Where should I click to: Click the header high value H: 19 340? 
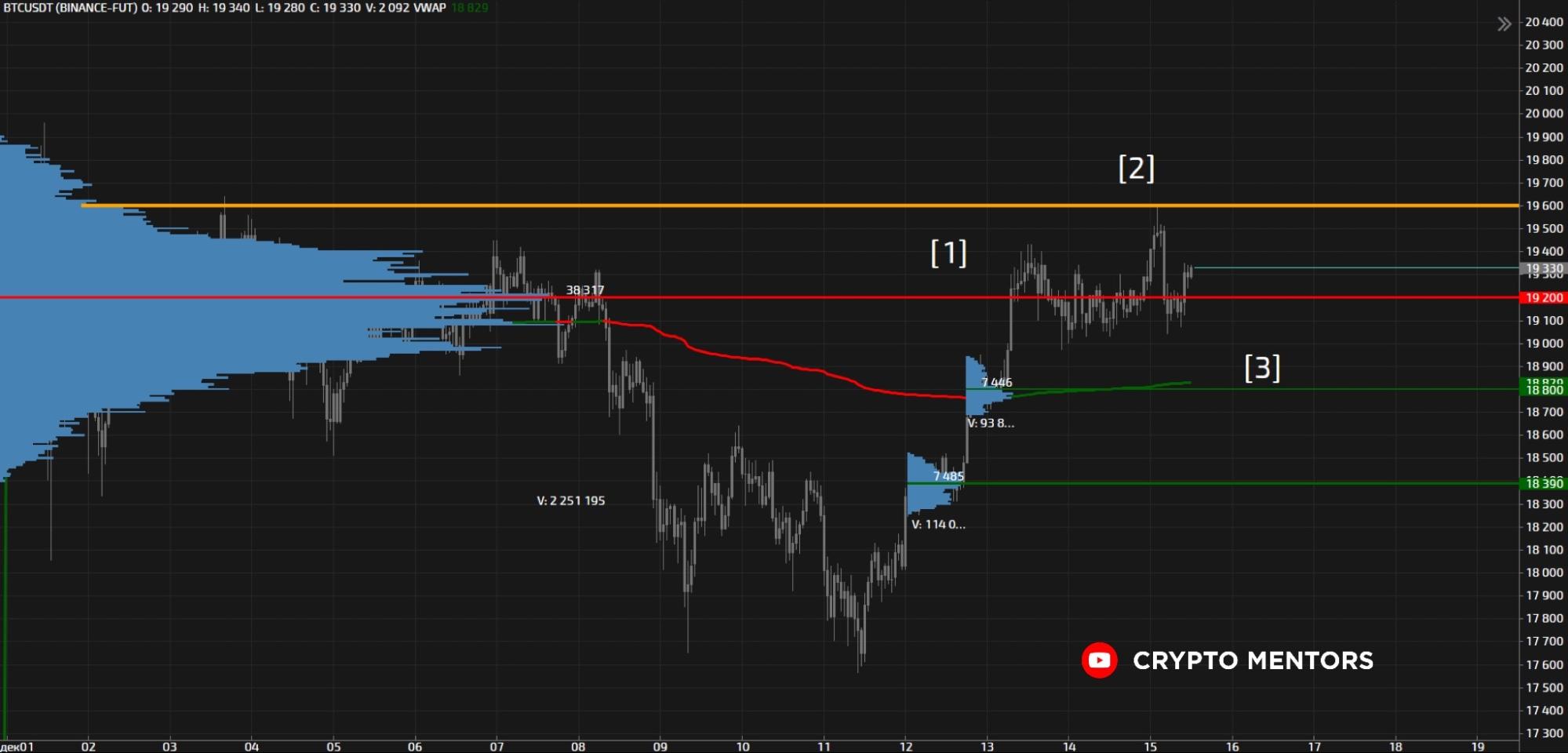pos(224,8)
